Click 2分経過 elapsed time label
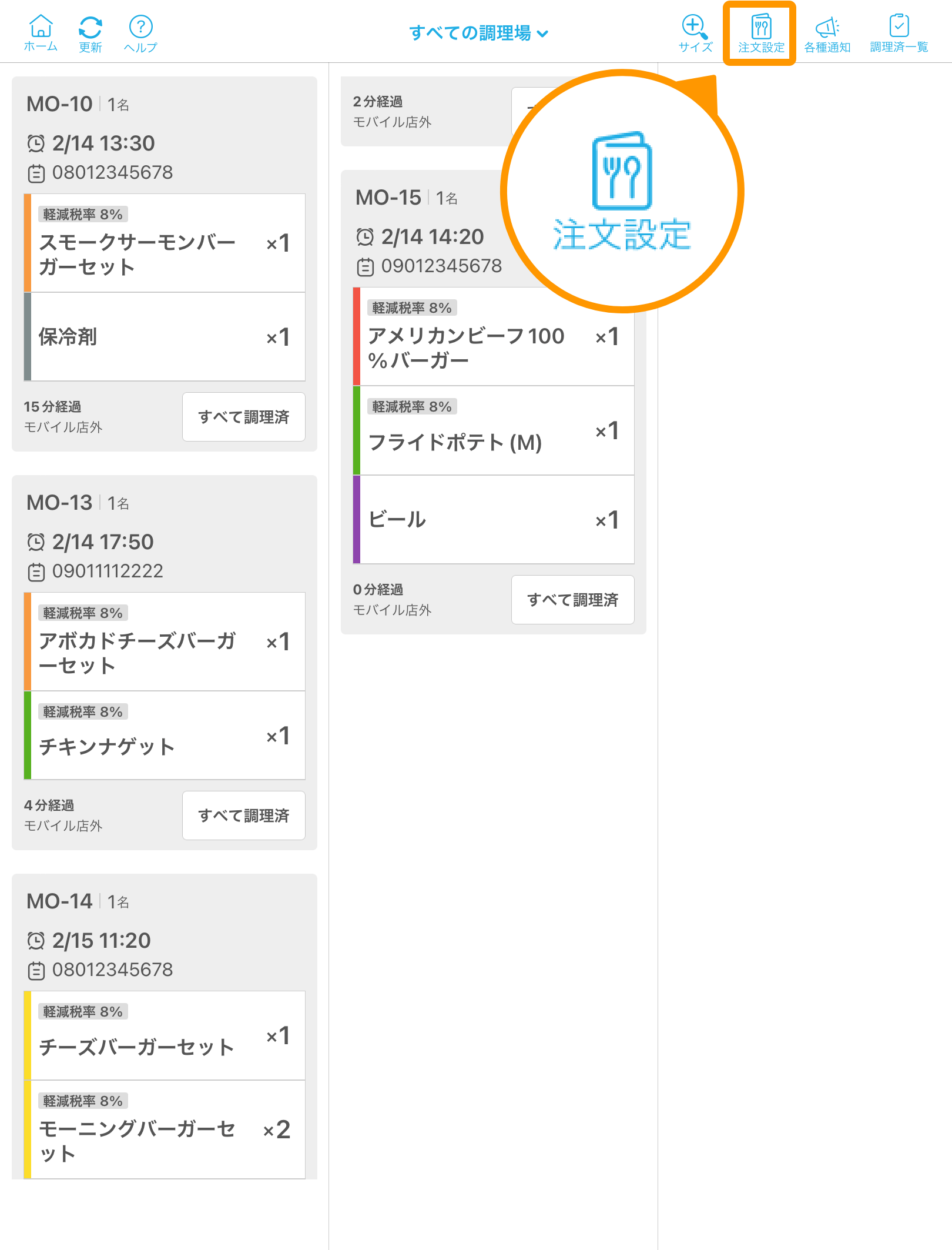Screen dimensions: 952x1250 [x=378, y=101]
